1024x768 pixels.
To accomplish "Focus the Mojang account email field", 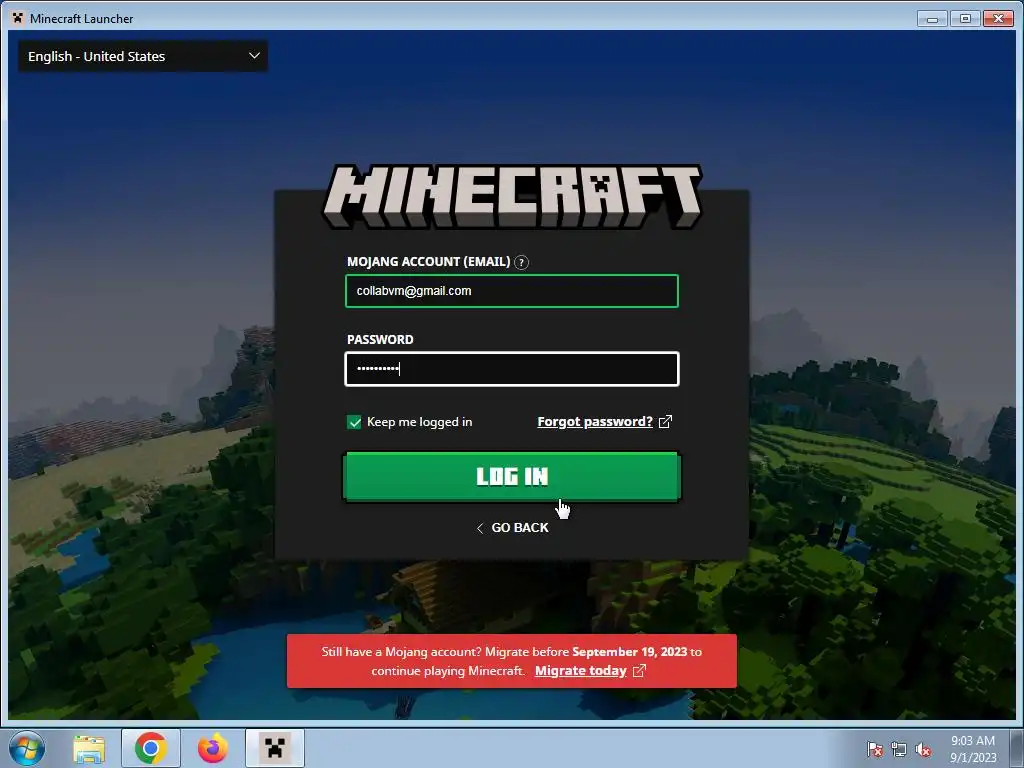I will 512,291.
